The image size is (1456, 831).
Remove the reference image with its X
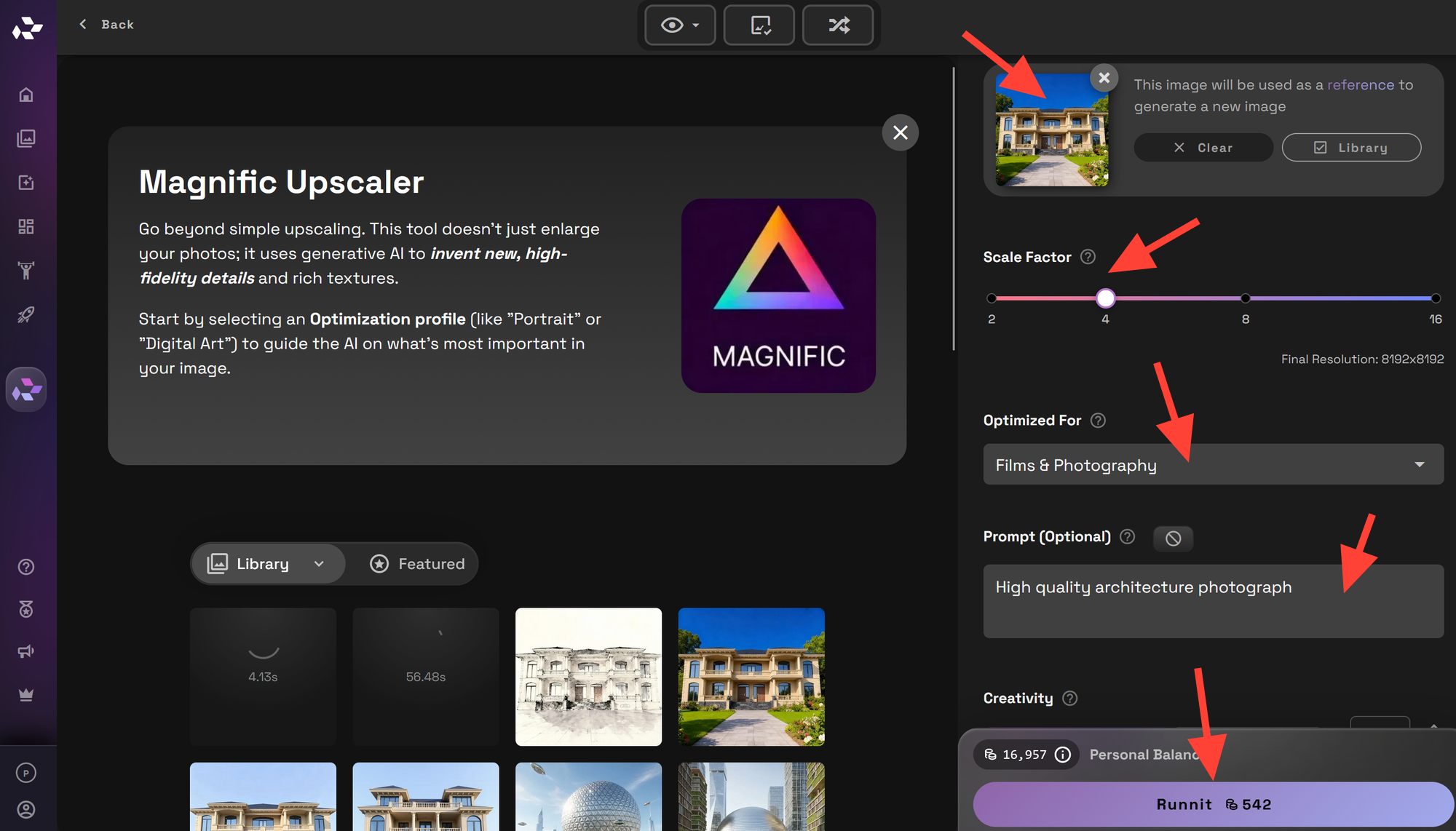coord(1104,78)
